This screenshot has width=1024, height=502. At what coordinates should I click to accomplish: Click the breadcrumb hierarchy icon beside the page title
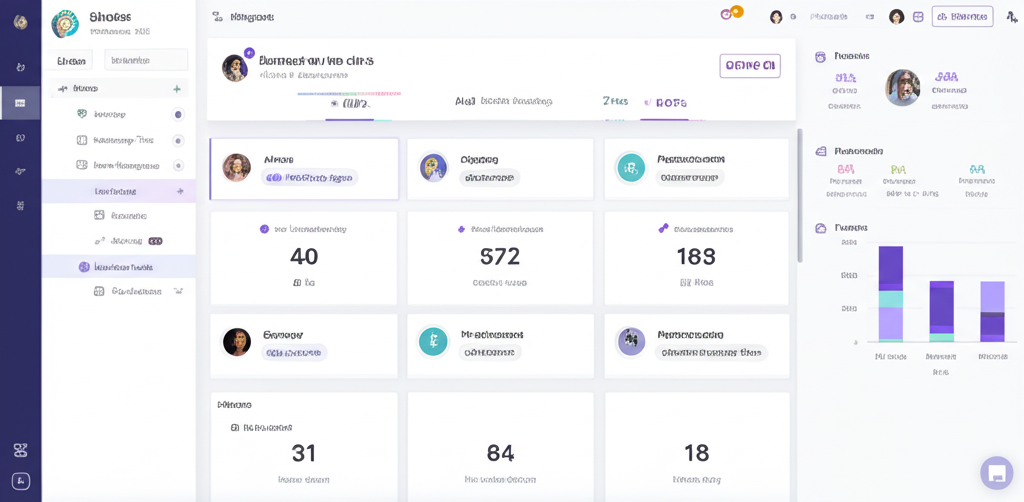coord(218,17)
